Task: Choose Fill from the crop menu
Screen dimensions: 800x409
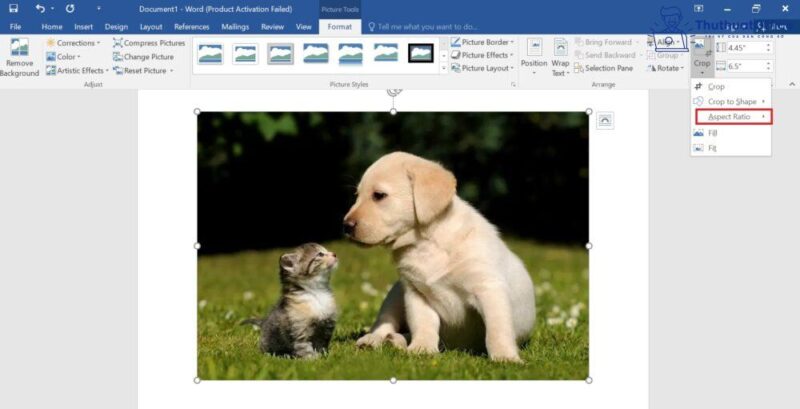Action: tap(731, 133)
